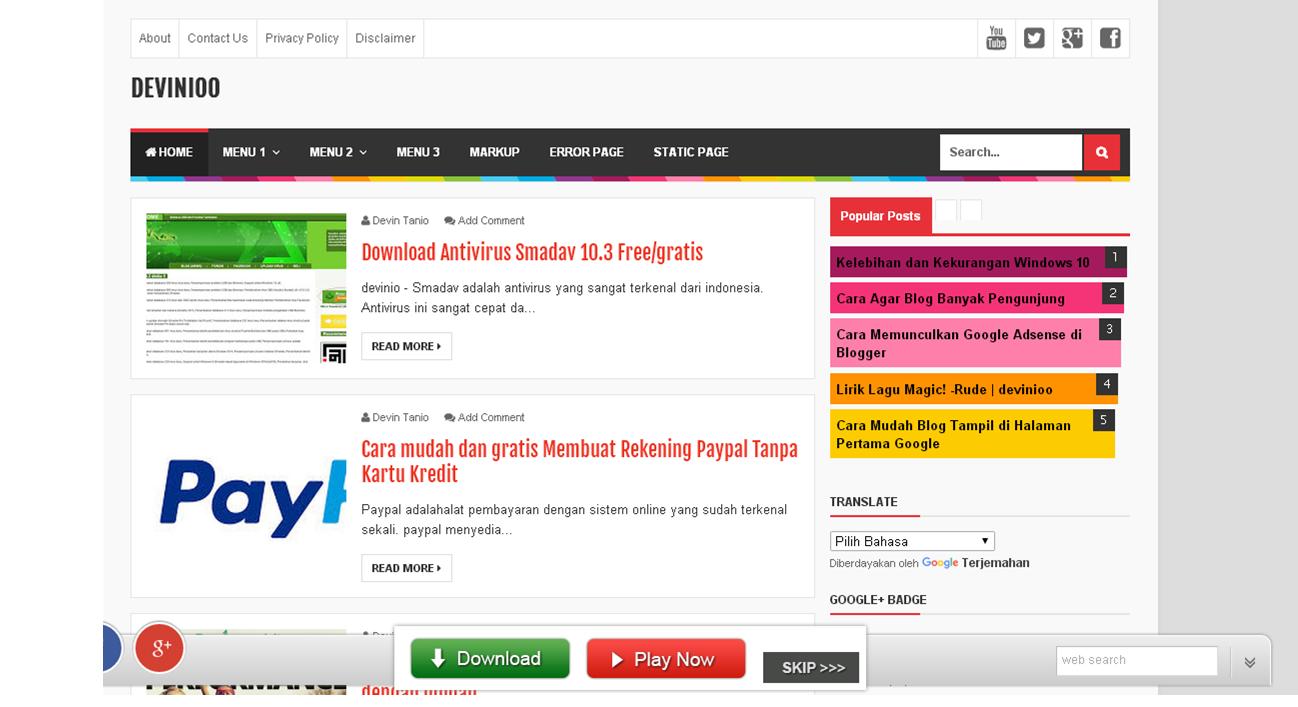Click the SKIP >>> button
The width and height of the screenshot is (1298, 707).
811,667
